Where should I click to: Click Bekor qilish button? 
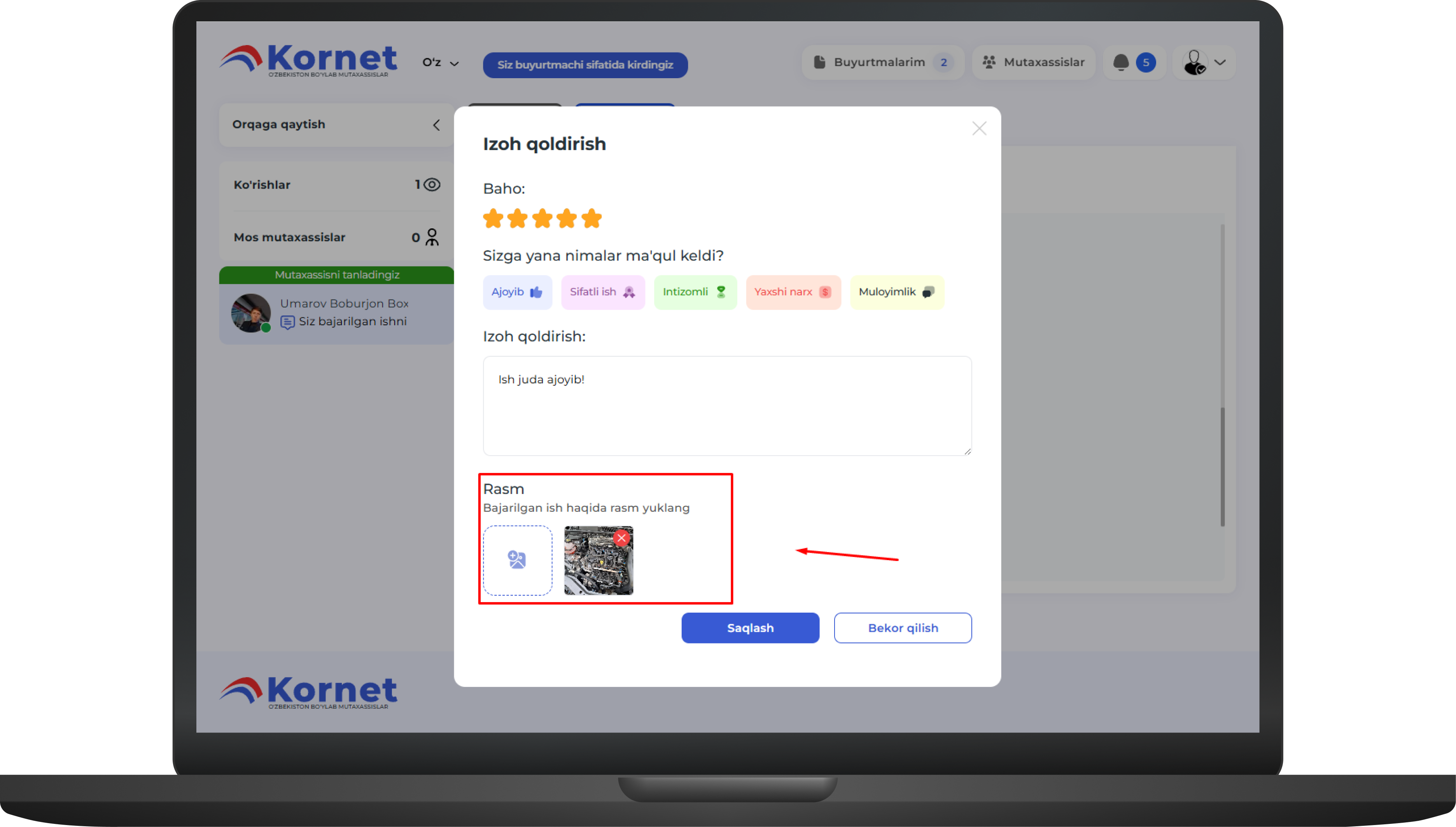pos(902,627)
